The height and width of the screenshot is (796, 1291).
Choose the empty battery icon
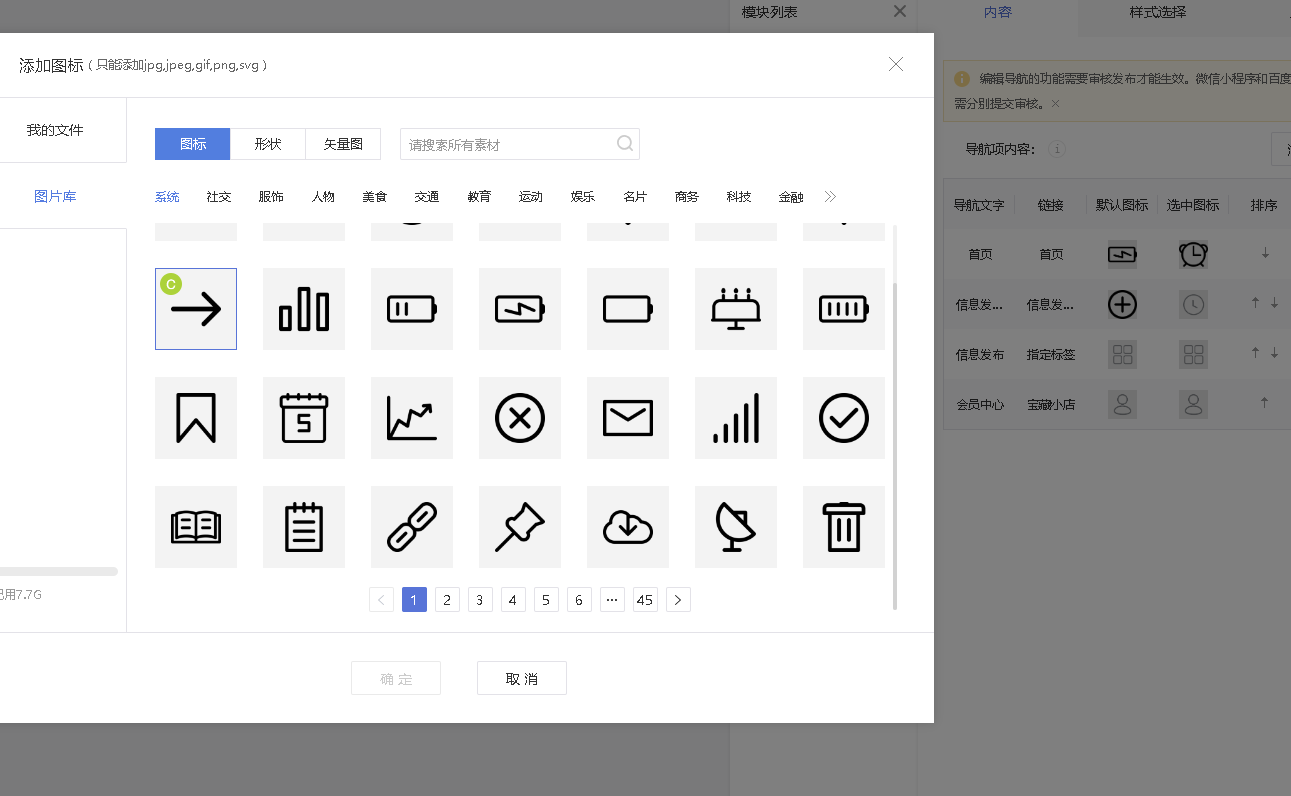(628, 309)
